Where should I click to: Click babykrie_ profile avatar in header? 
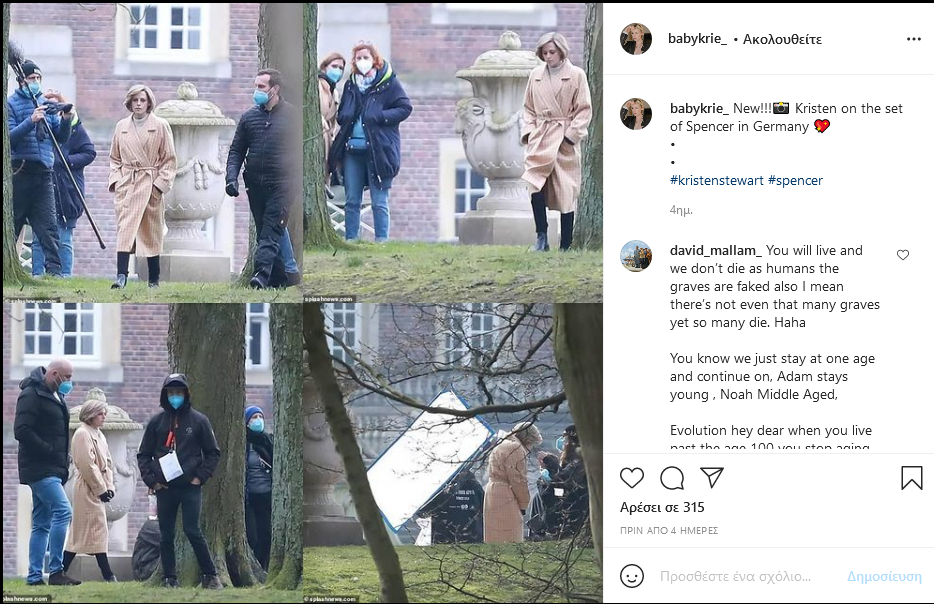pyautogui.click(x=636, y=39)
